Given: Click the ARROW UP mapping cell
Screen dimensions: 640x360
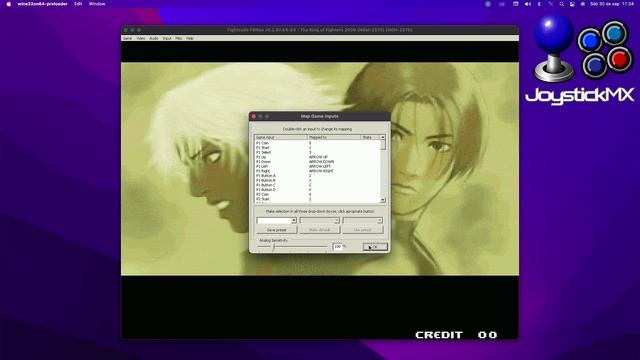Looking at the screenshot, I should click(x=318, y=157).
